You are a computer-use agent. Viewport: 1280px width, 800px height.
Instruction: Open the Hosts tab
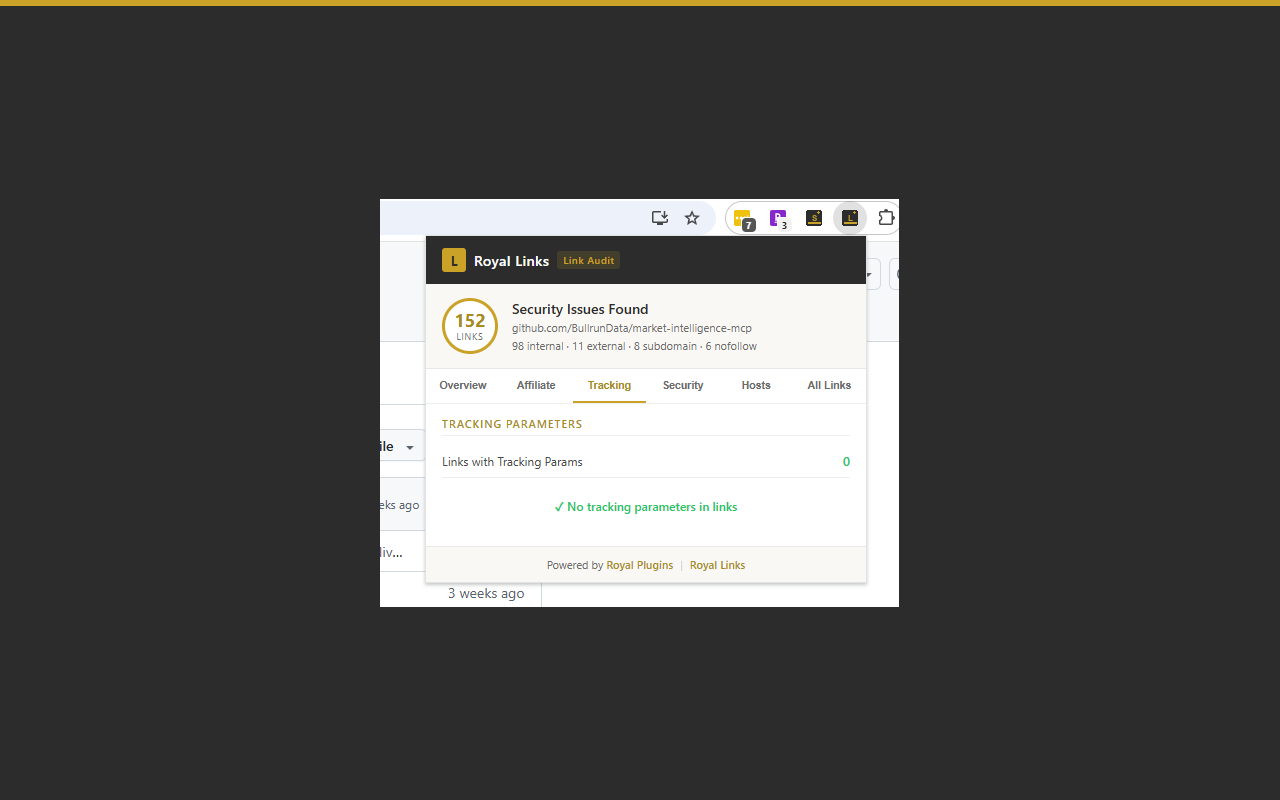point(756,385)
